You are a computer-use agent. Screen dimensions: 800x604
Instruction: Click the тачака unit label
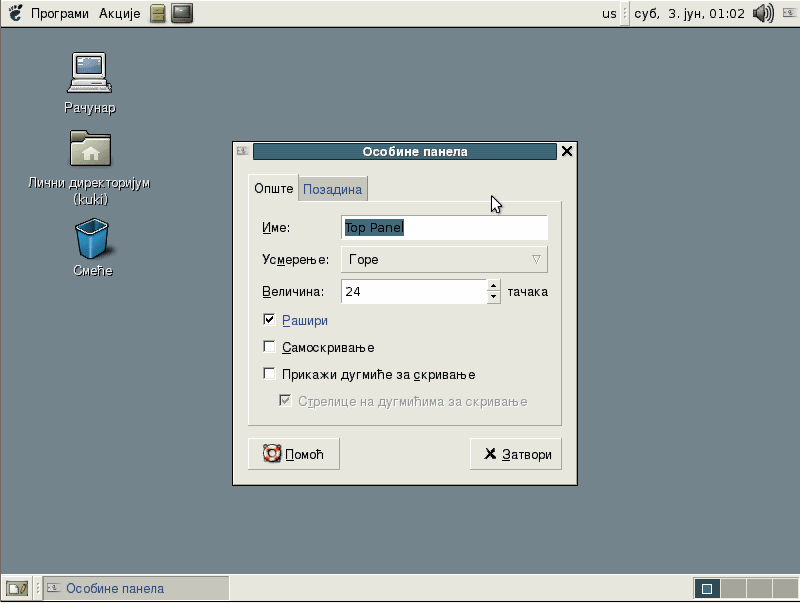[x=528, y=292]
